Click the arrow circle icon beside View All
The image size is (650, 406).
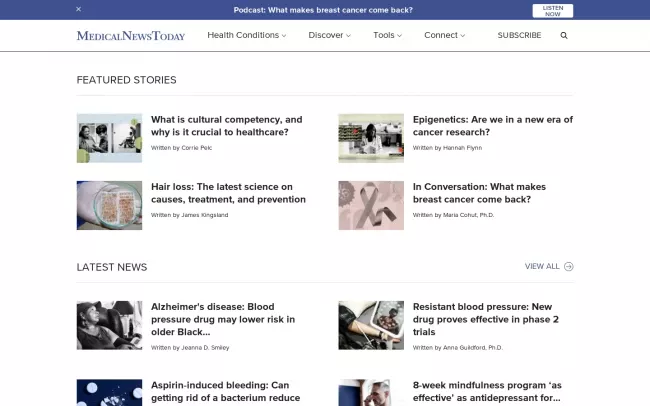(x=569, y=267)
